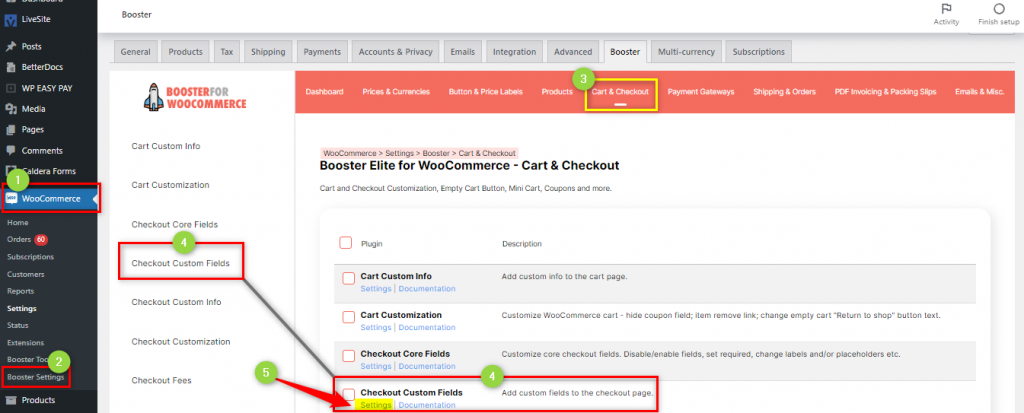Click the WP EASY PAY icon
This screenshot has height=413, width=1024.
click(10, 88)
